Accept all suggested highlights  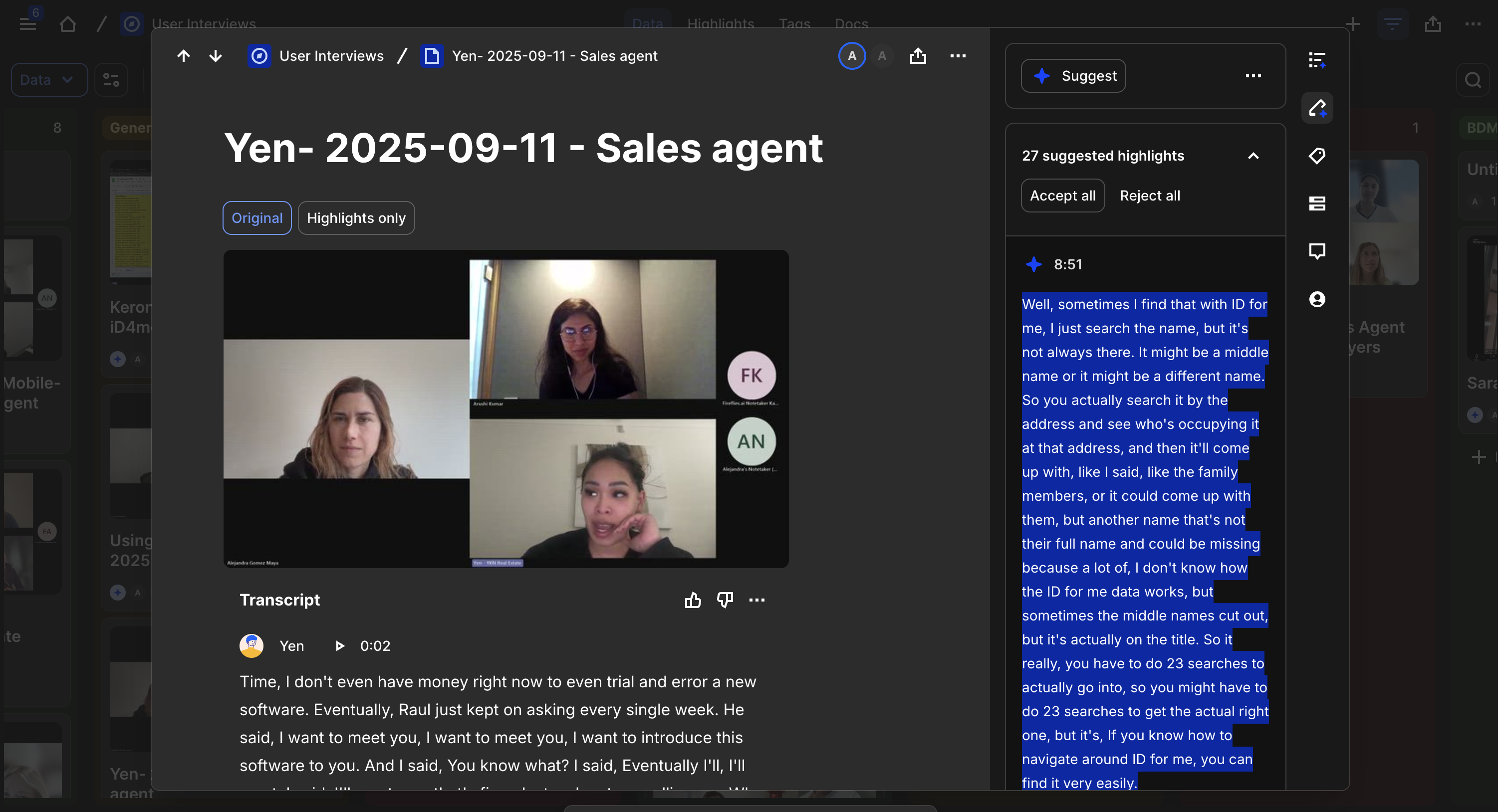(x=1062, y=196)
